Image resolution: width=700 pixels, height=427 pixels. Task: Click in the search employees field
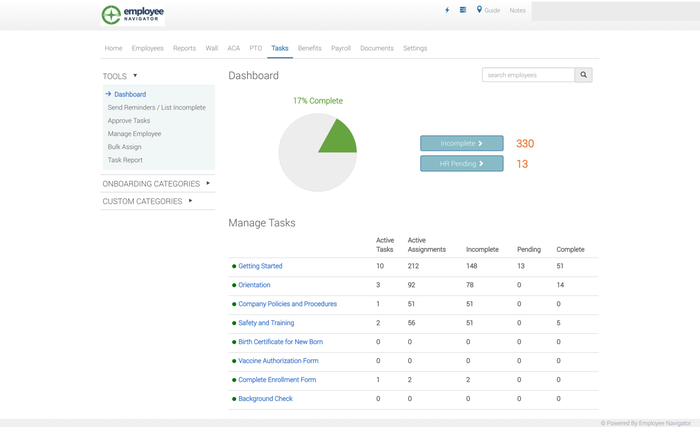(529, 75)
